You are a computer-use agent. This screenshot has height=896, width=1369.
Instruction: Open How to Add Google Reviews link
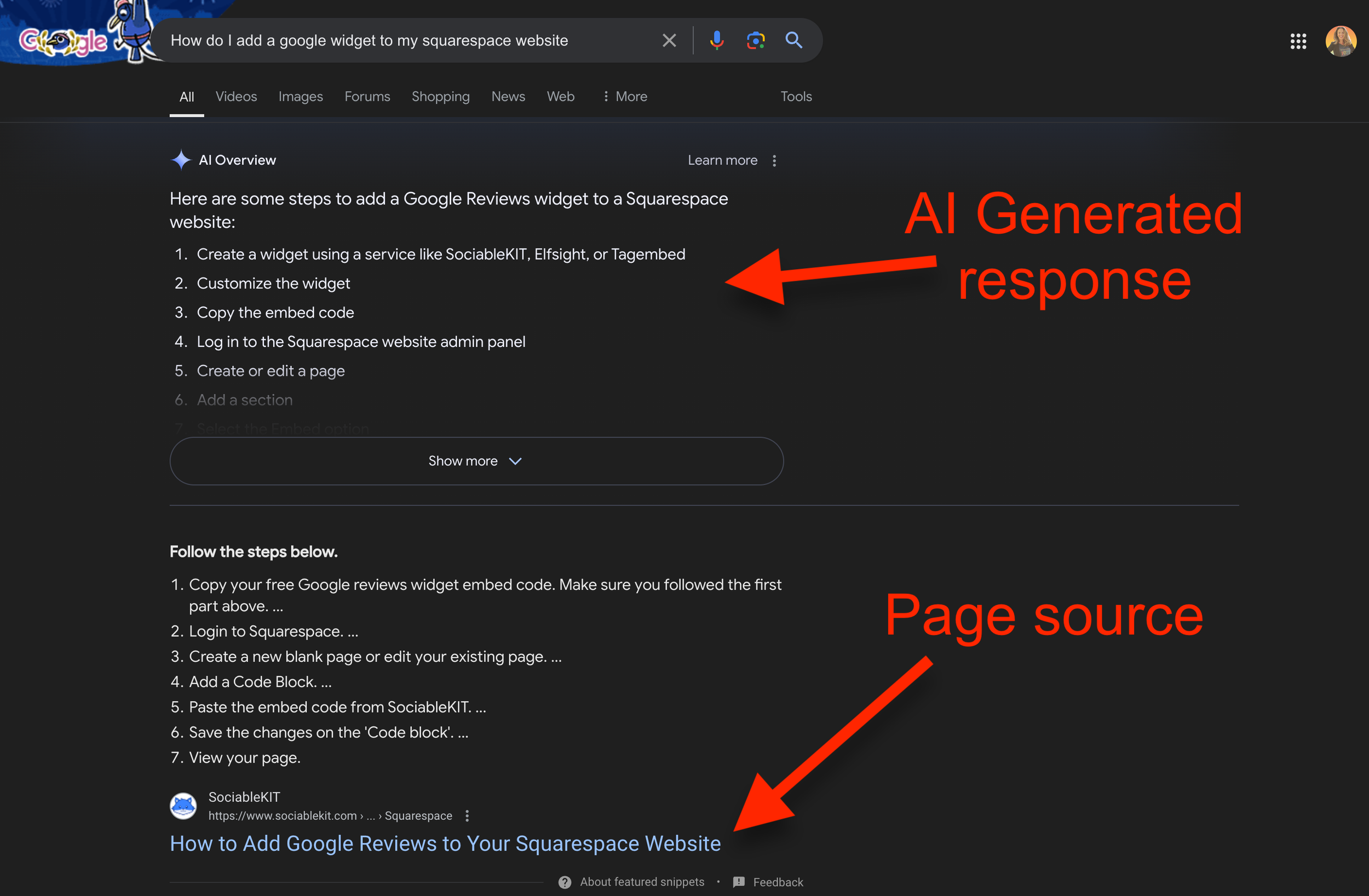coord(445,843)
